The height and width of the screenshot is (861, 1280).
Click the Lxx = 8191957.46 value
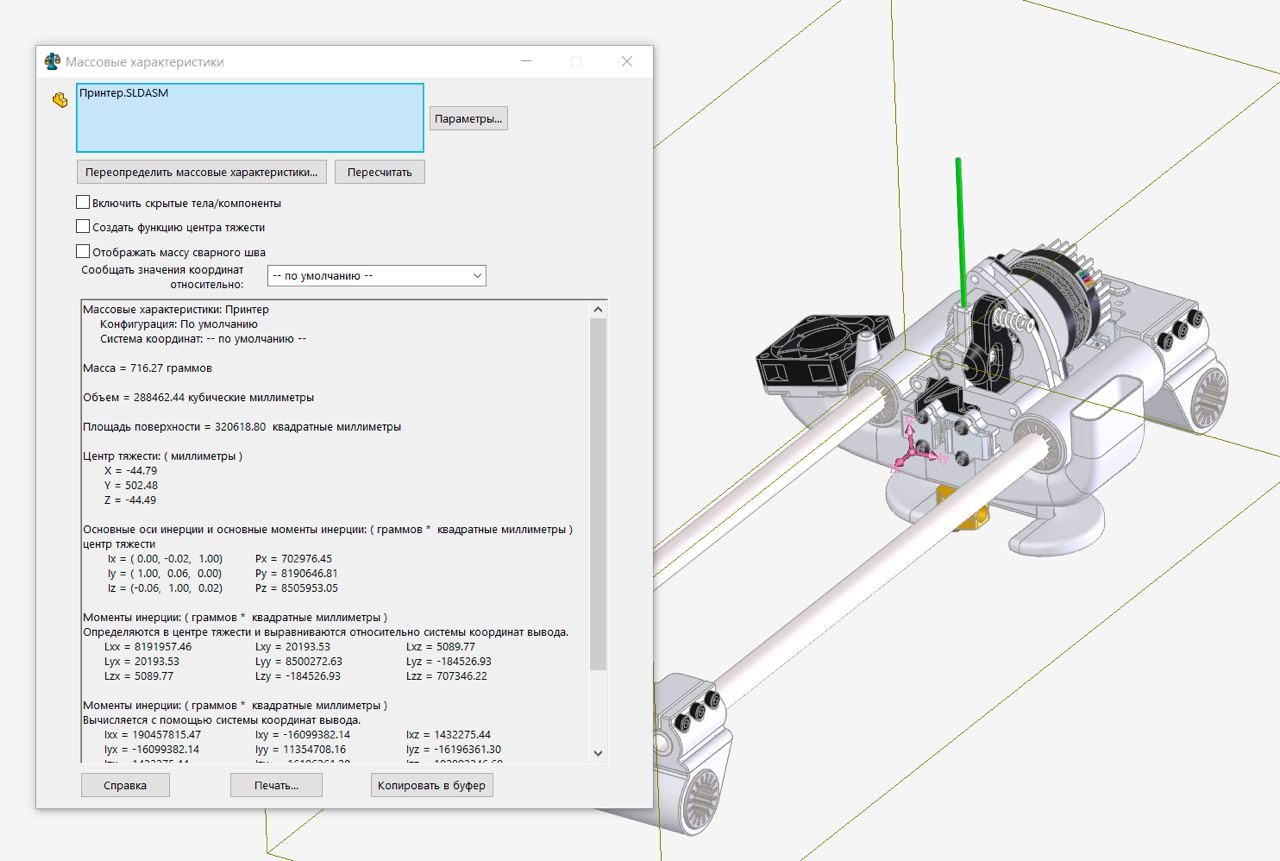[147, 646]
